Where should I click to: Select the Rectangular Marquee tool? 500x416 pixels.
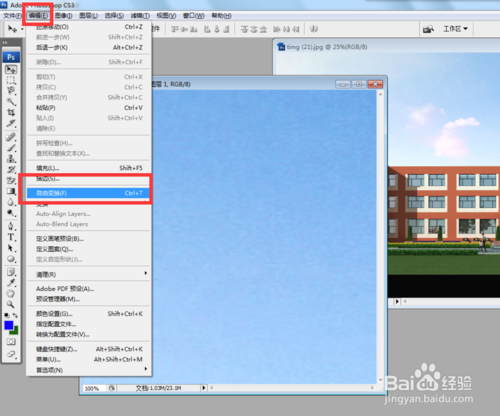(11, 80)
